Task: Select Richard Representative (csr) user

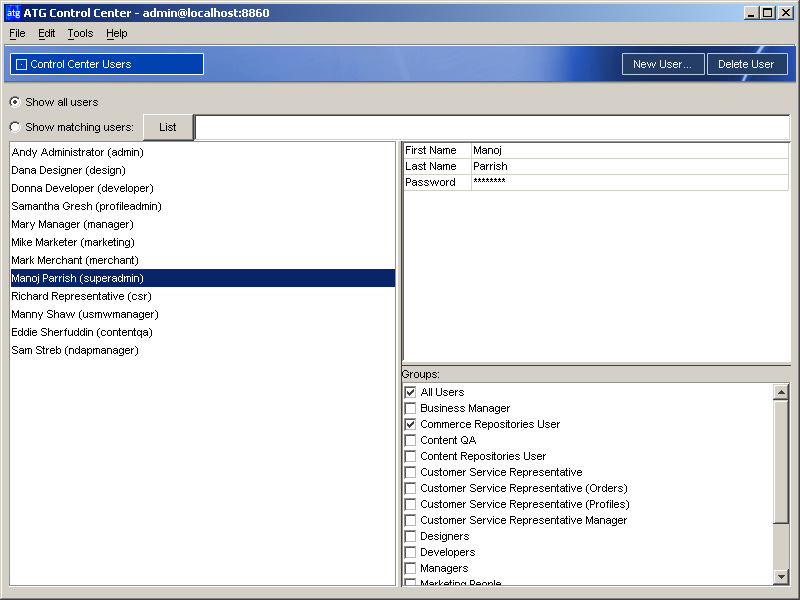Action: click(x=203, y=296)
